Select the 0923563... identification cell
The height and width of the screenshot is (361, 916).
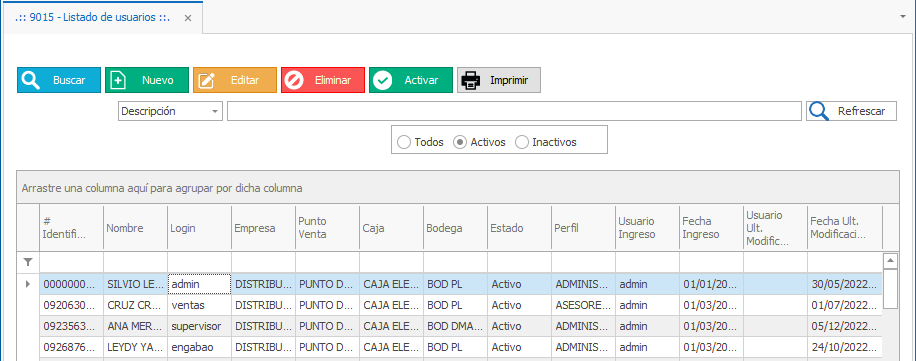(71, 326)
